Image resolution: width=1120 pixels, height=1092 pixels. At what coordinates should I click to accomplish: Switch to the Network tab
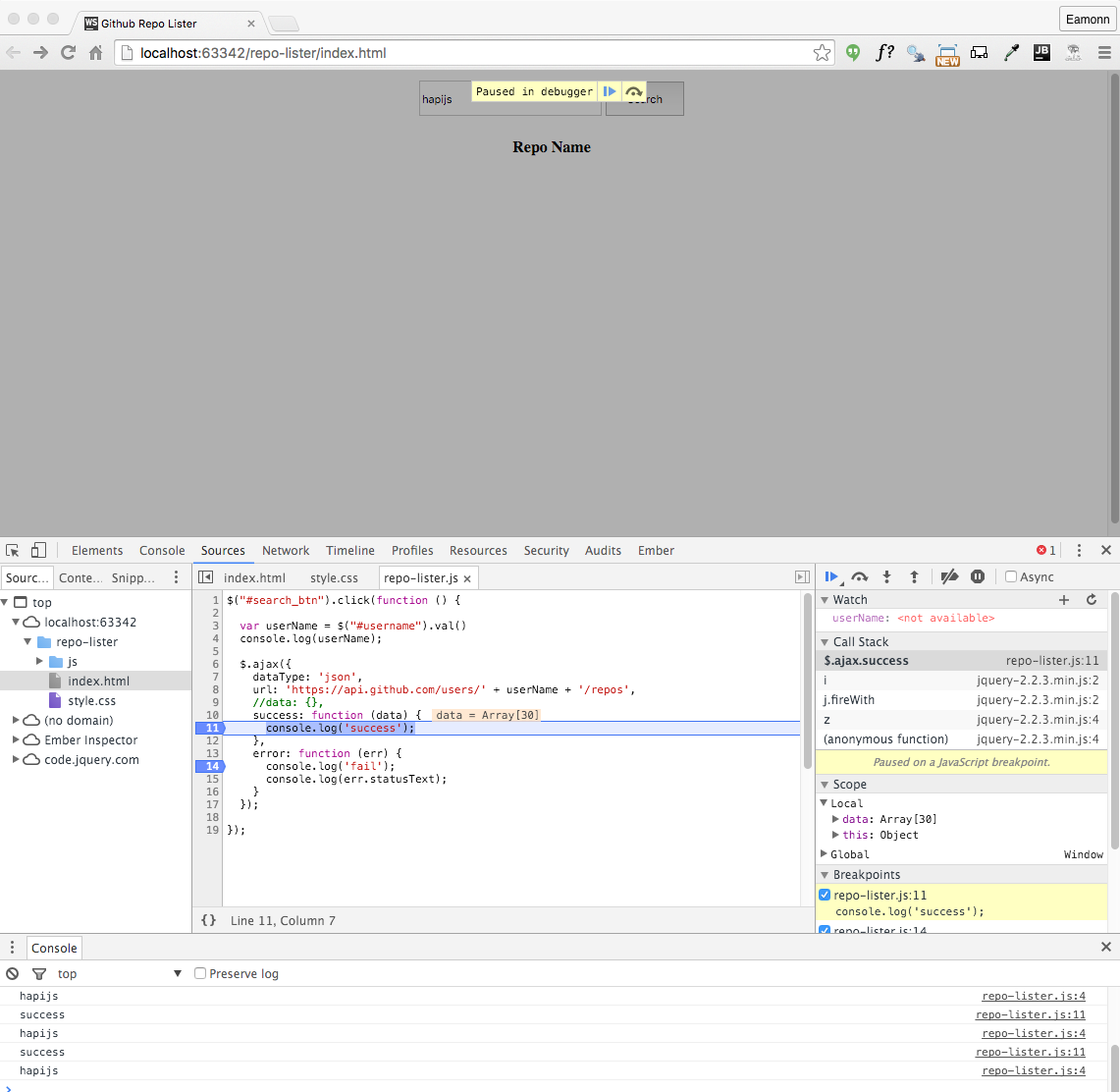286,551
